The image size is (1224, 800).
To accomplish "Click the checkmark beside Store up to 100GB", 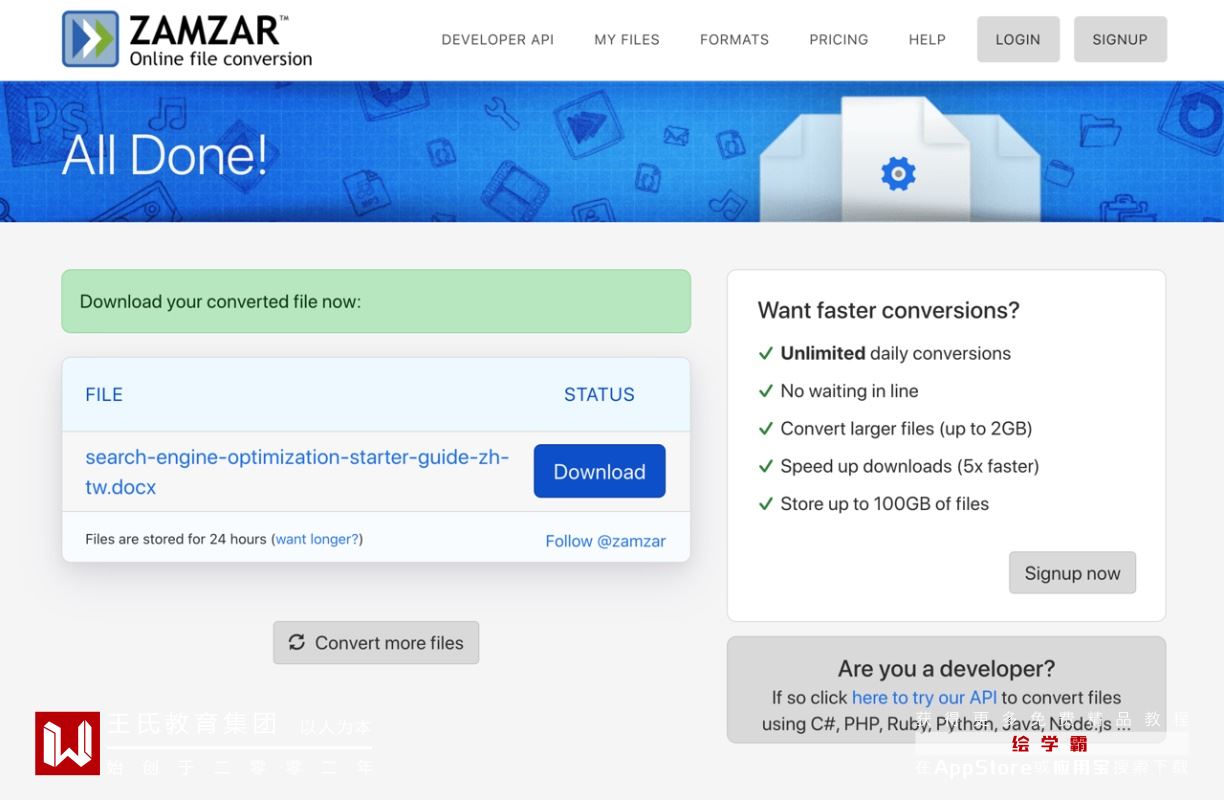I will pyautogui.click(x=766, y=504).
